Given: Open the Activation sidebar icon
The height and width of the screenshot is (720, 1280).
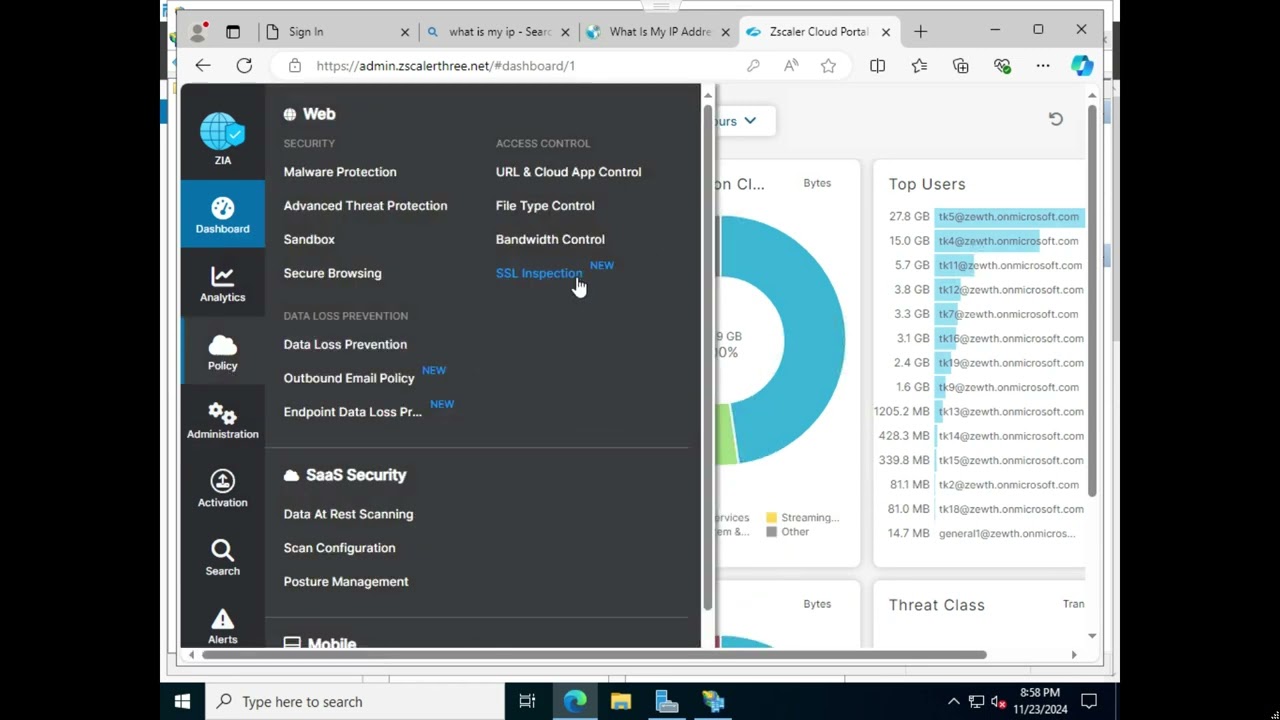Looking at the screenshot, I should pos(222,489).
